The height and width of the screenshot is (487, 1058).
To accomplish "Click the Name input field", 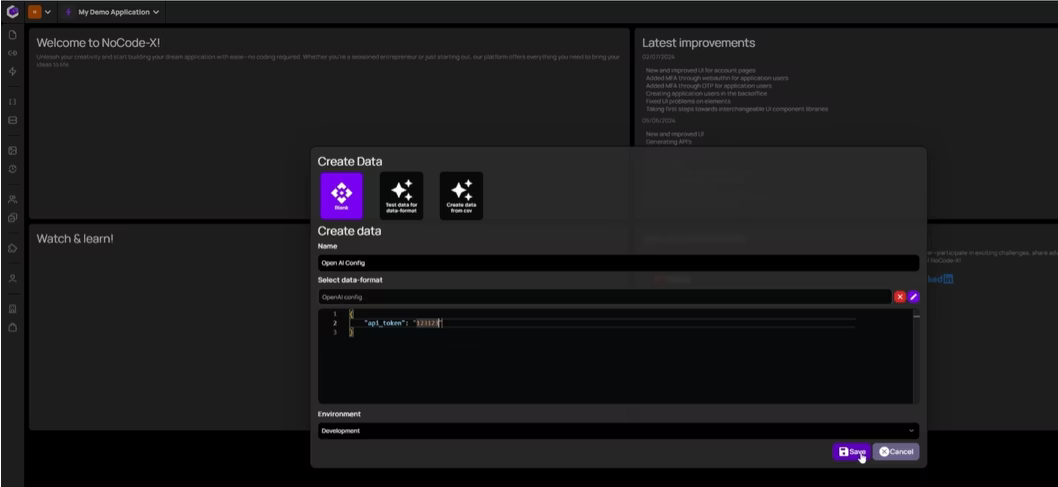I will (618, 263).
